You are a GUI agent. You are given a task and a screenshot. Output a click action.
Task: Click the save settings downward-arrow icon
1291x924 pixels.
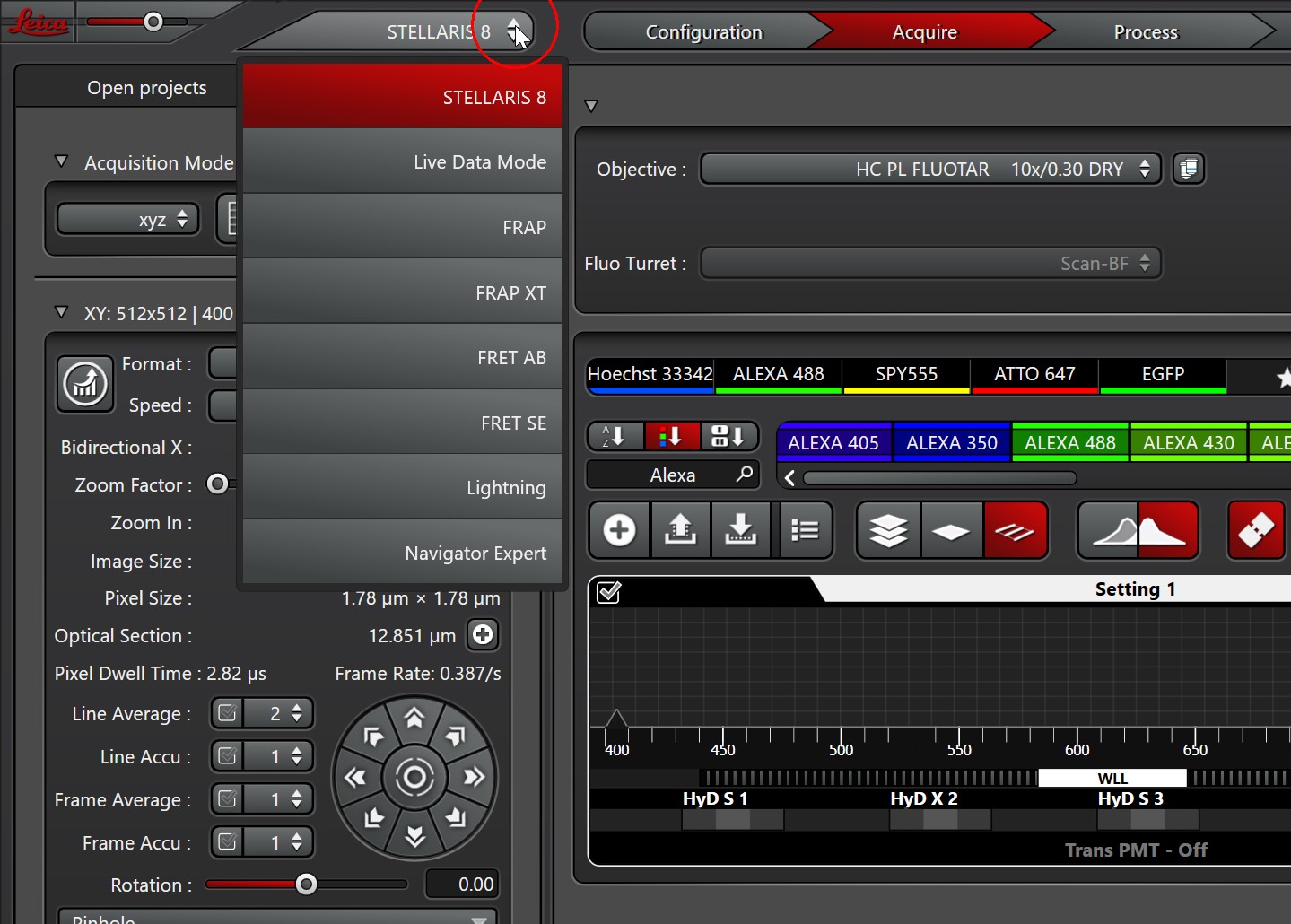740,530
